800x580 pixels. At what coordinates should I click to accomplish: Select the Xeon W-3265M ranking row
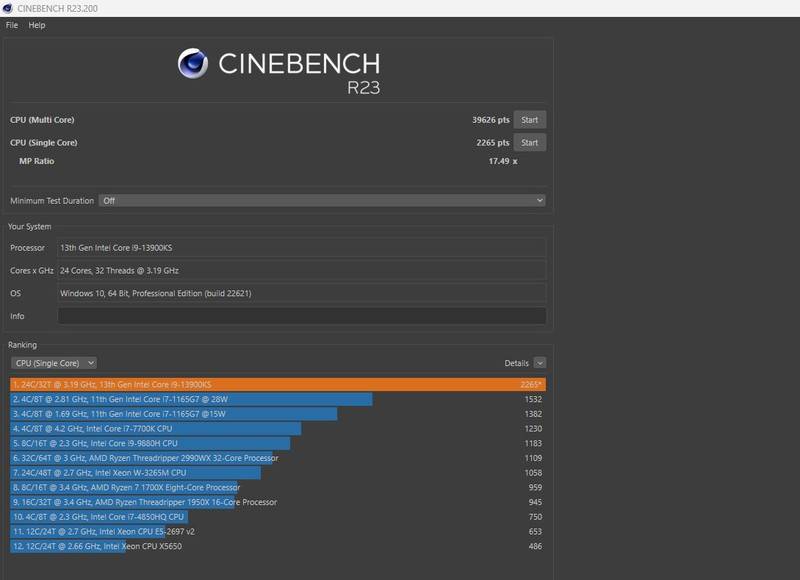278,473
